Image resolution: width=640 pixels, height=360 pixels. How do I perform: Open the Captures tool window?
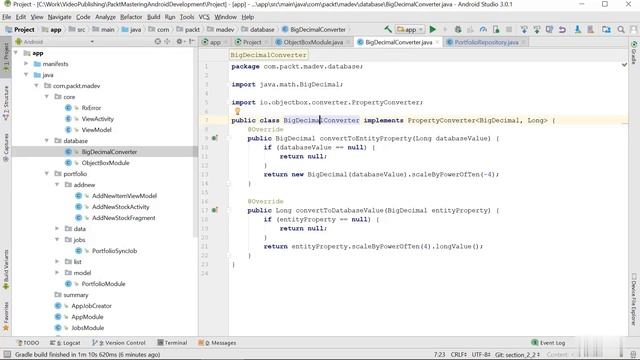click(6, 147)
